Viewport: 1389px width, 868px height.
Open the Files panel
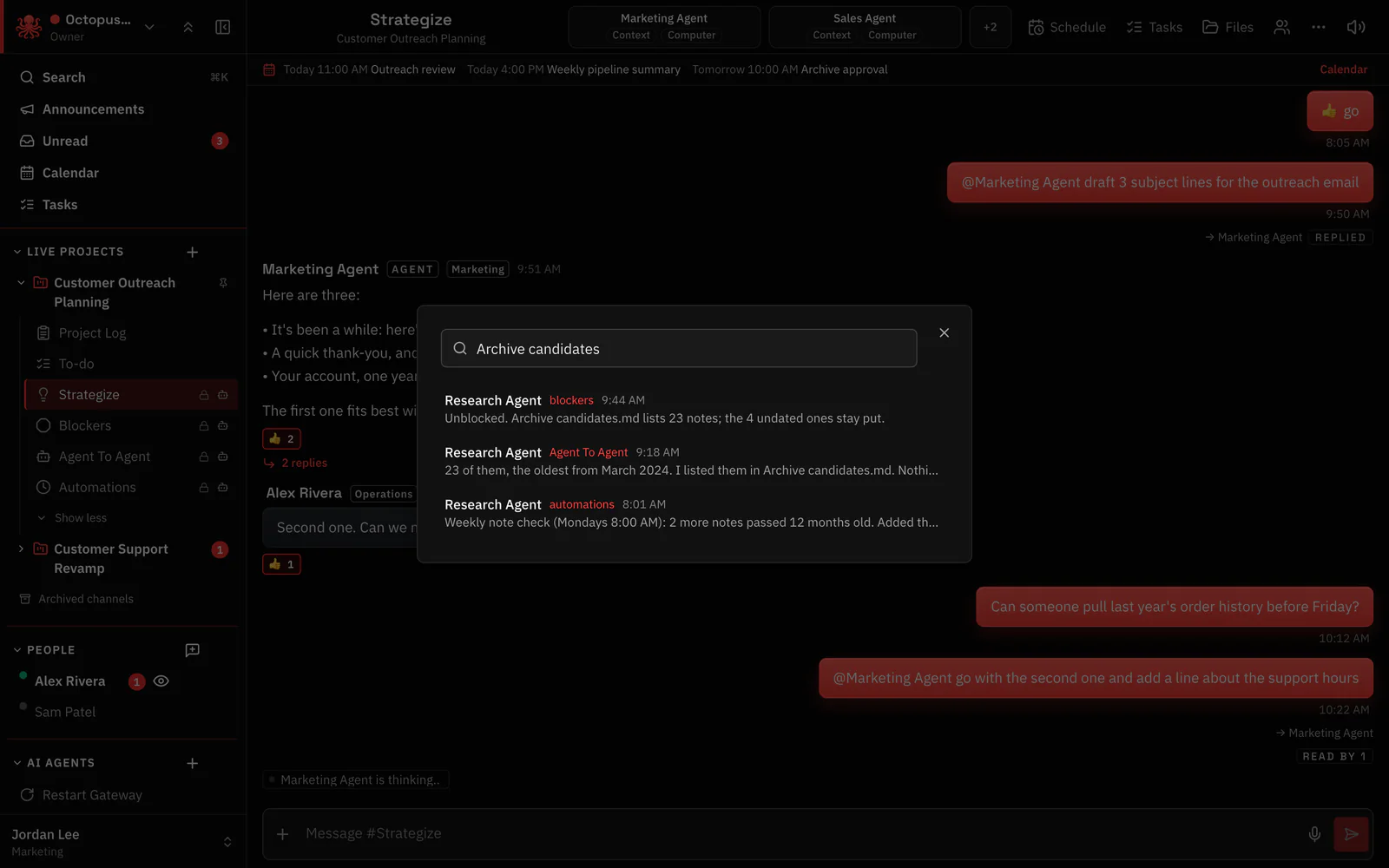tap(1228, 27)
